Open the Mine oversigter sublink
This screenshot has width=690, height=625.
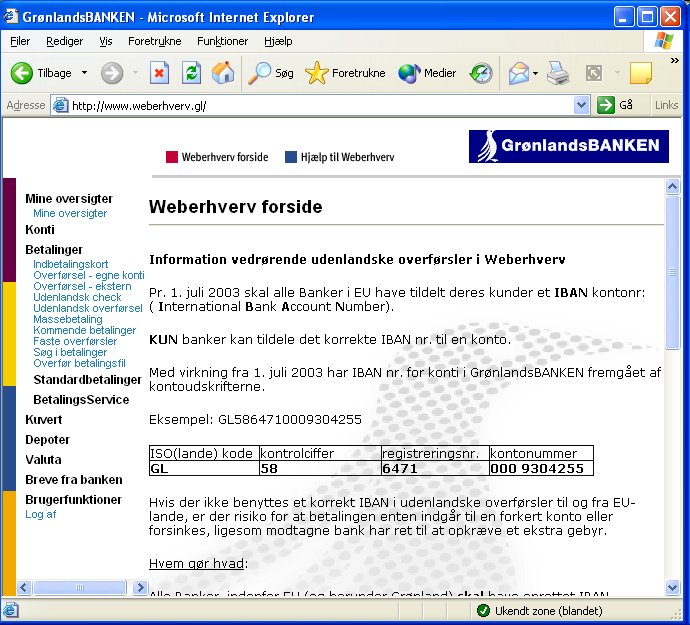[70, 213]
